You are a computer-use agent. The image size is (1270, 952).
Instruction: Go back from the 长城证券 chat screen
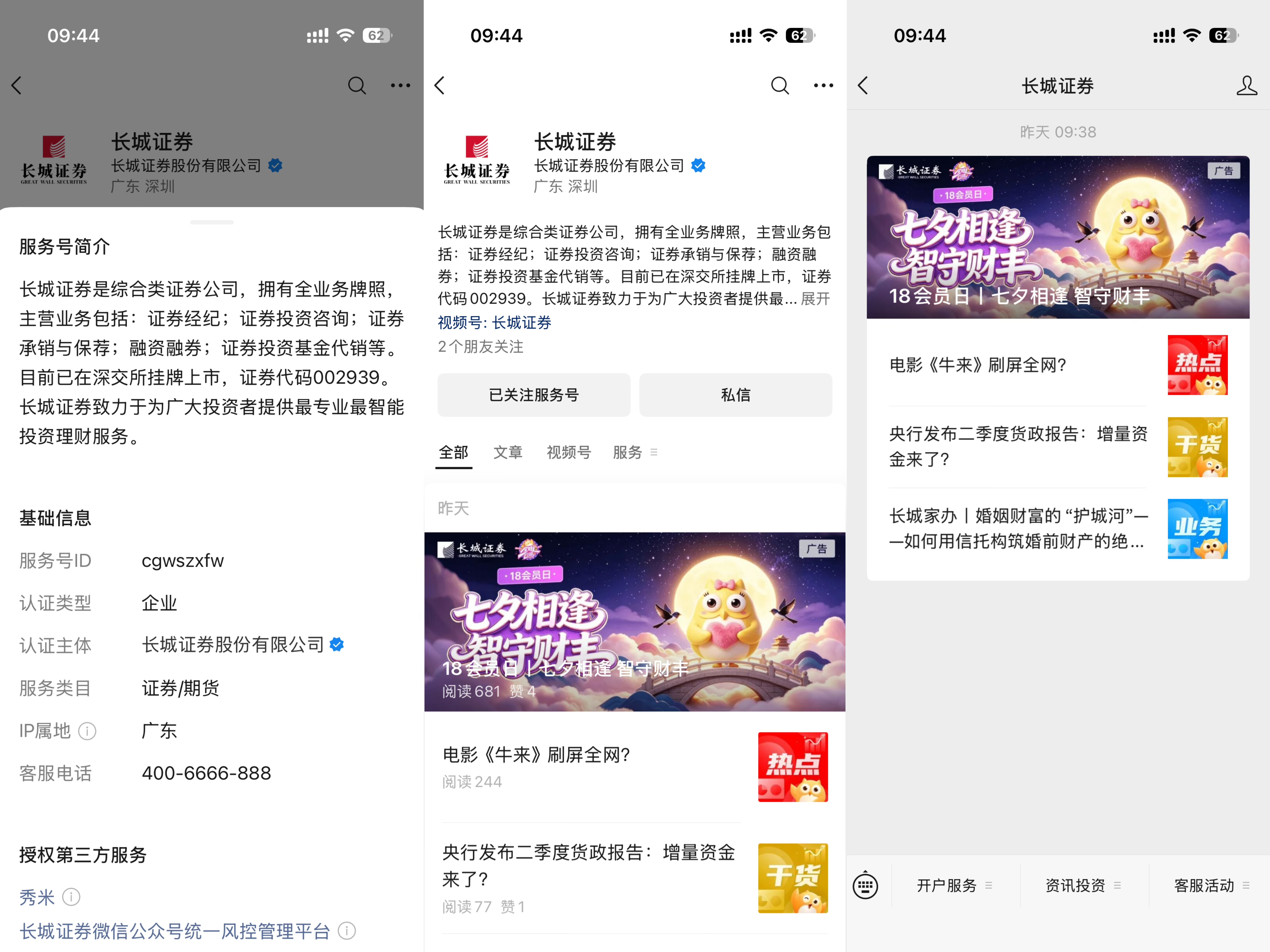(x=863, y=85)
